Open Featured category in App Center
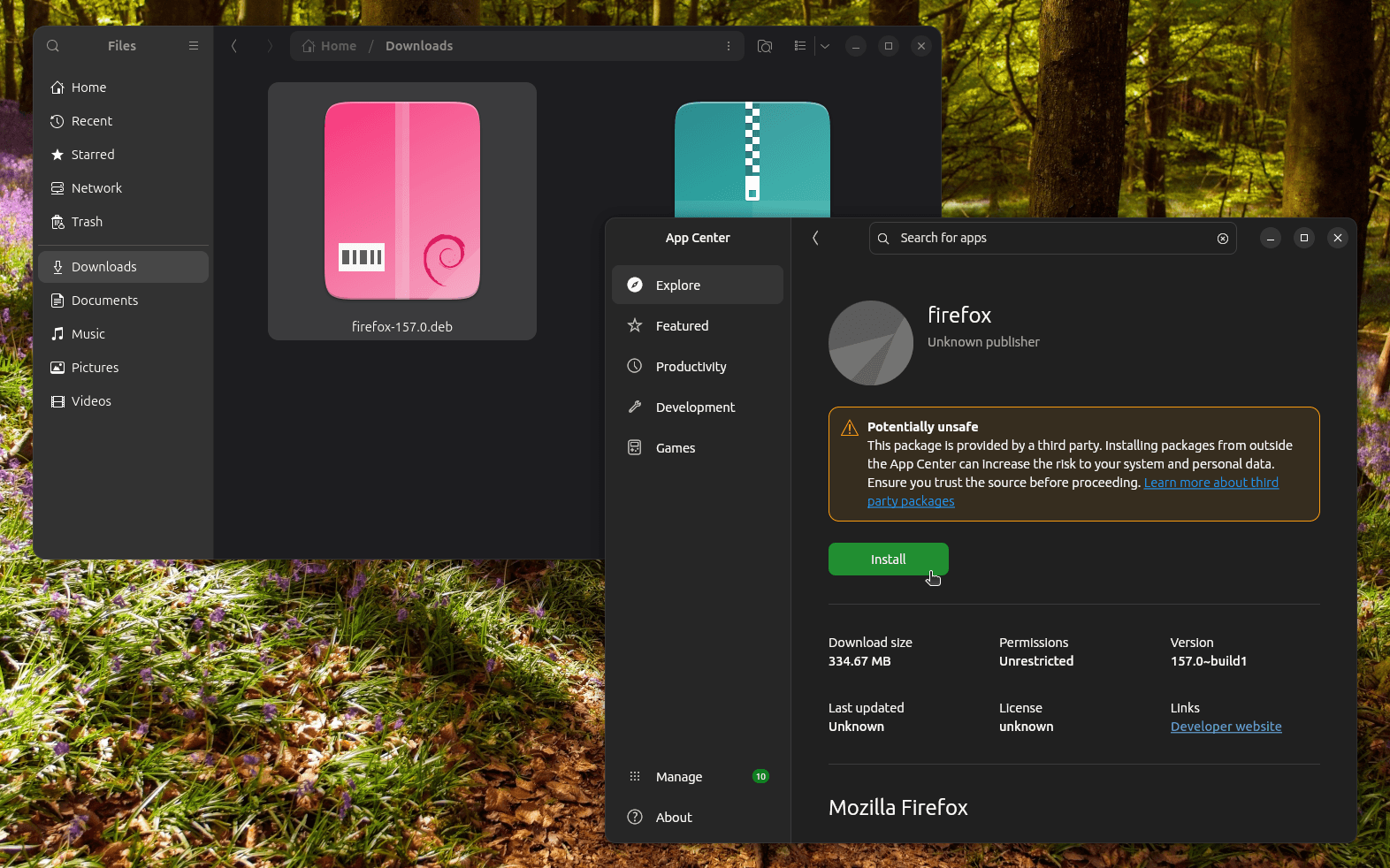The width and height of the screenshot is (1390, 868). (x=698, y=326)
